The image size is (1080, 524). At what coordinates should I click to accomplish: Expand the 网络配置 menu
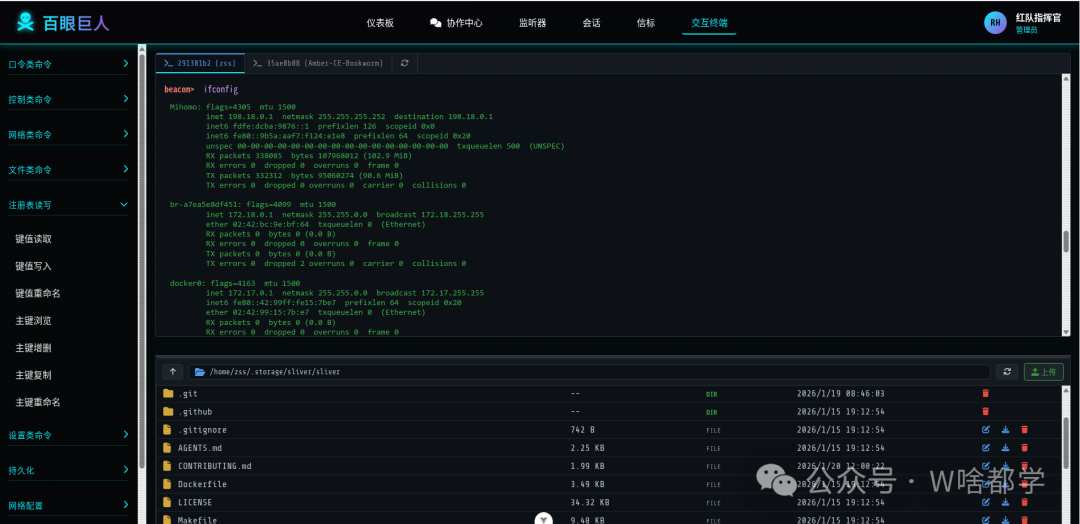click(68, 505)
